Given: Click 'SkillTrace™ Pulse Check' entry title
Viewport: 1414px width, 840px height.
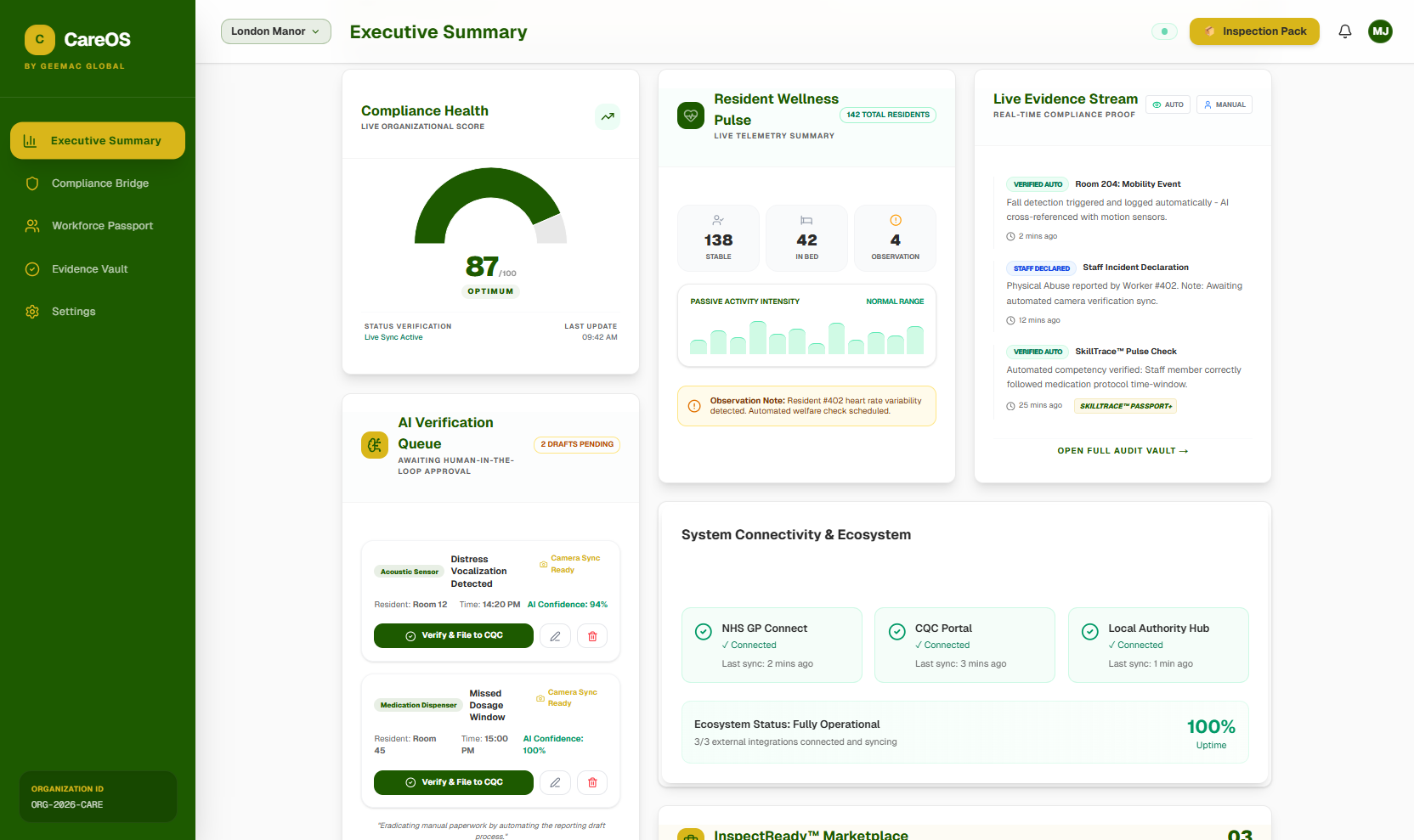Looking at the screenshot, I should (x=1126, y=352).
